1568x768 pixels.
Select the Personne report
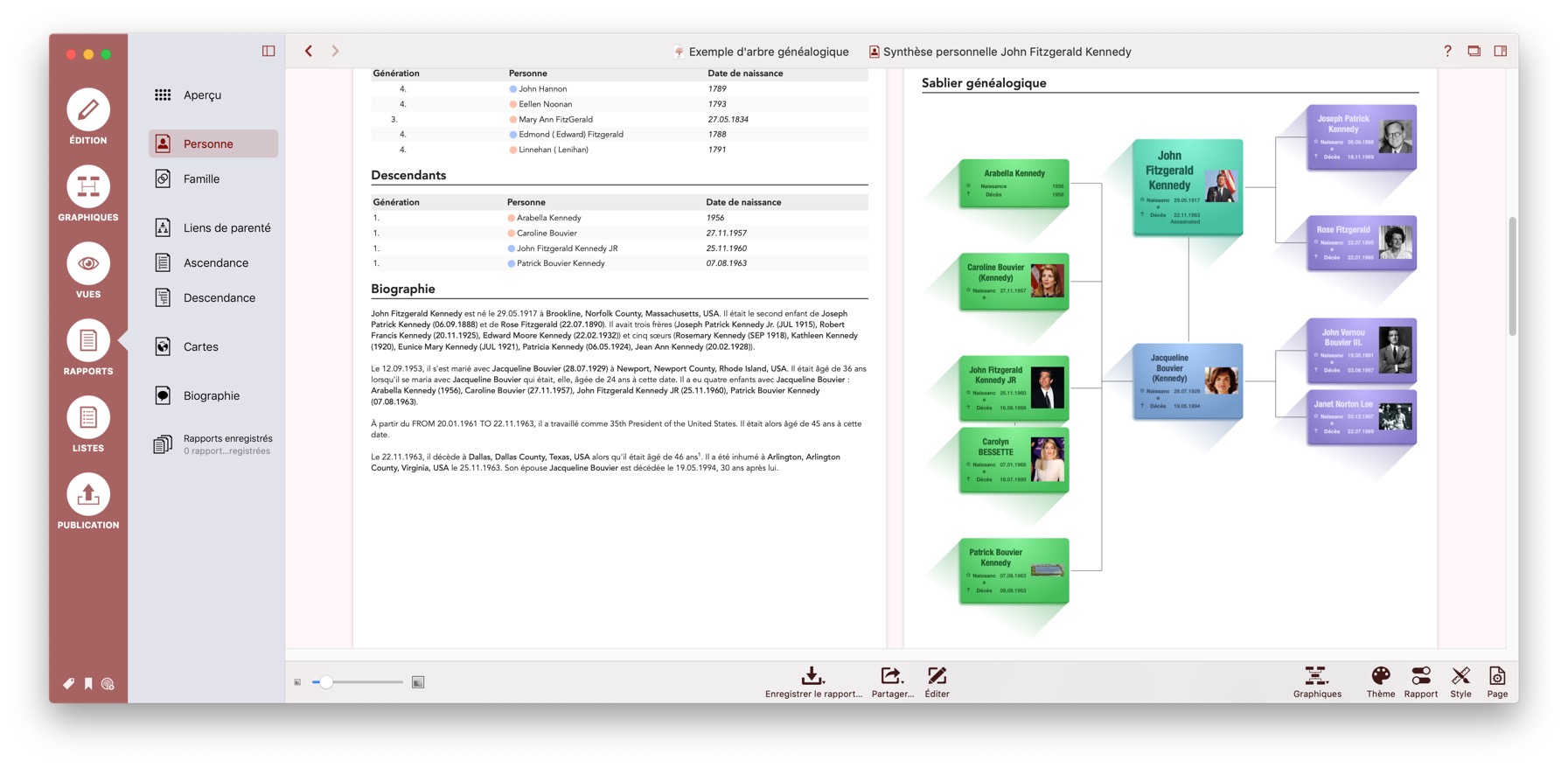(213, 143)
